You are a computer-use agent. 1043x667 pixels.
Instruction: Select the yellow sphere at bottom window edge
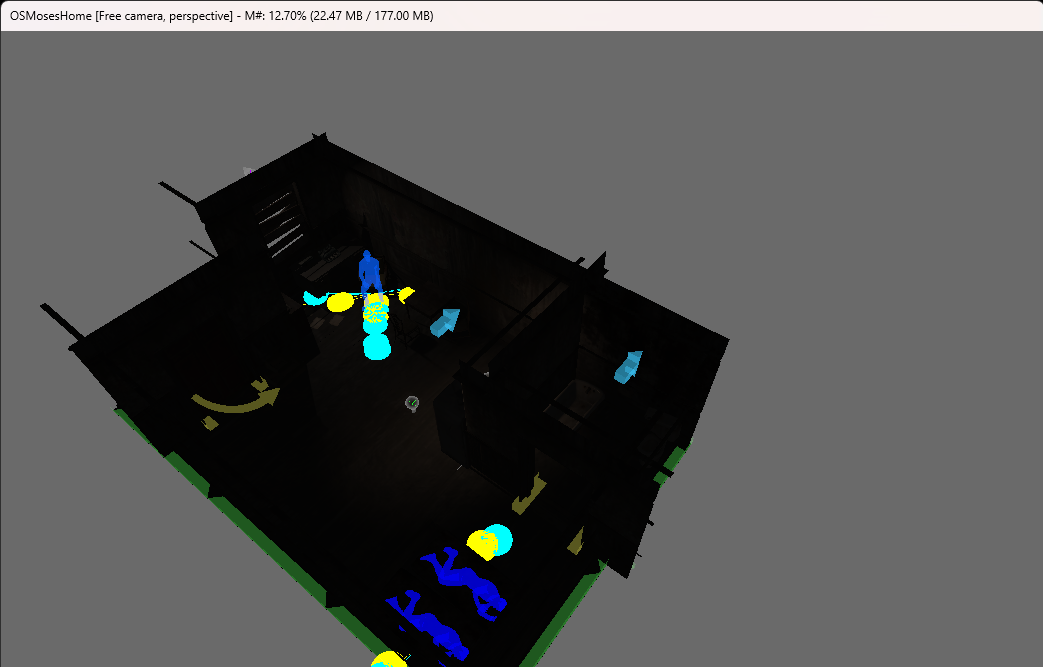point(389,659)
